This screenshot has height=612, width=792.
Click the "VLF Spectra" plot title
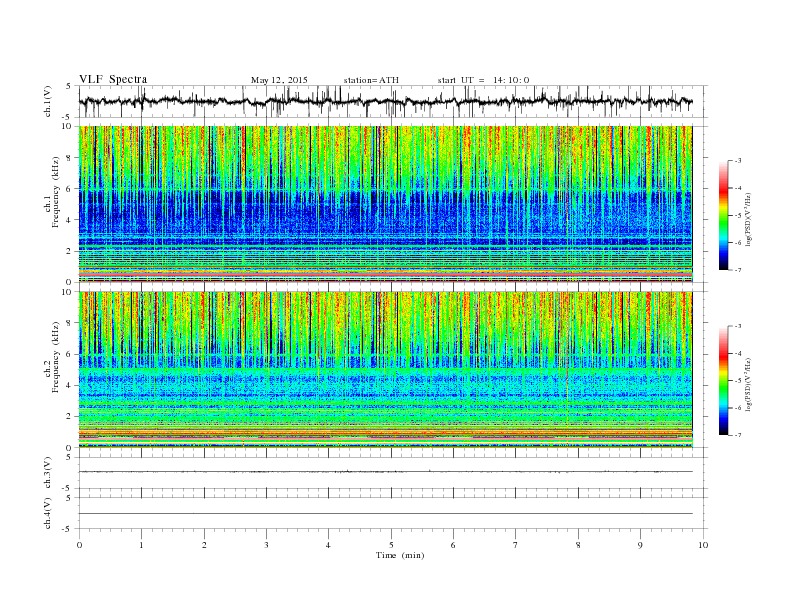(113, 79)
